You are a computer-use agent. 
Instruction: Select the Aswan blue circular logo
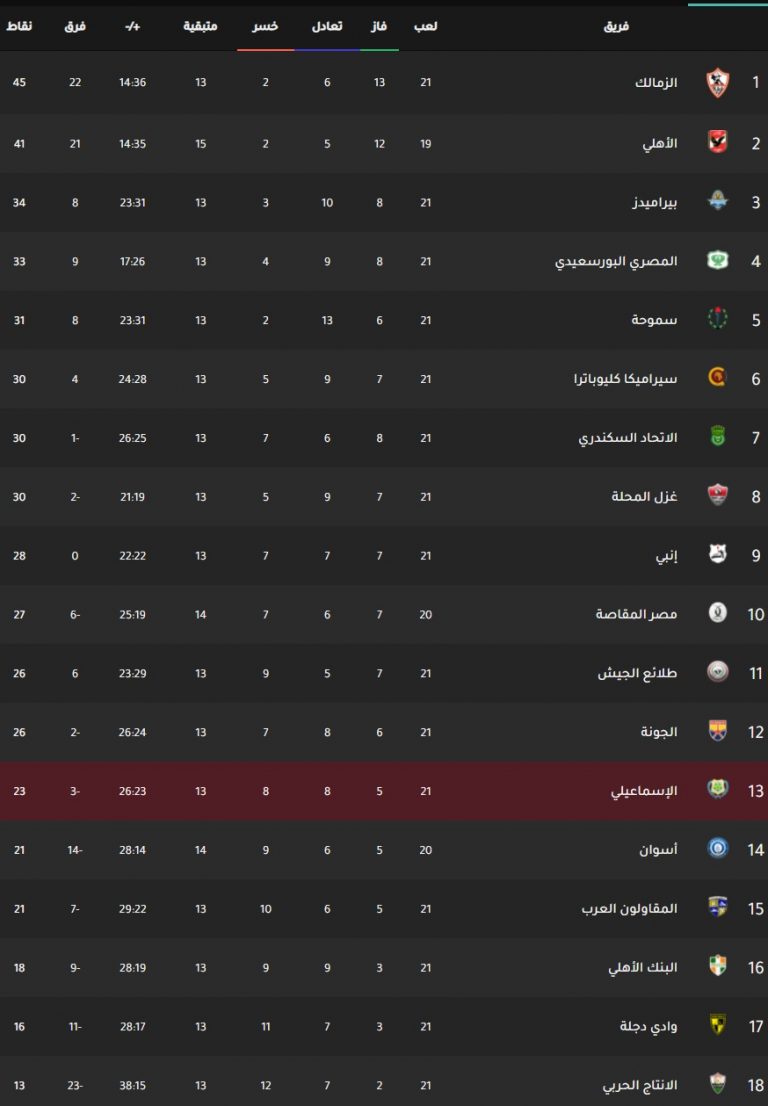717,848
